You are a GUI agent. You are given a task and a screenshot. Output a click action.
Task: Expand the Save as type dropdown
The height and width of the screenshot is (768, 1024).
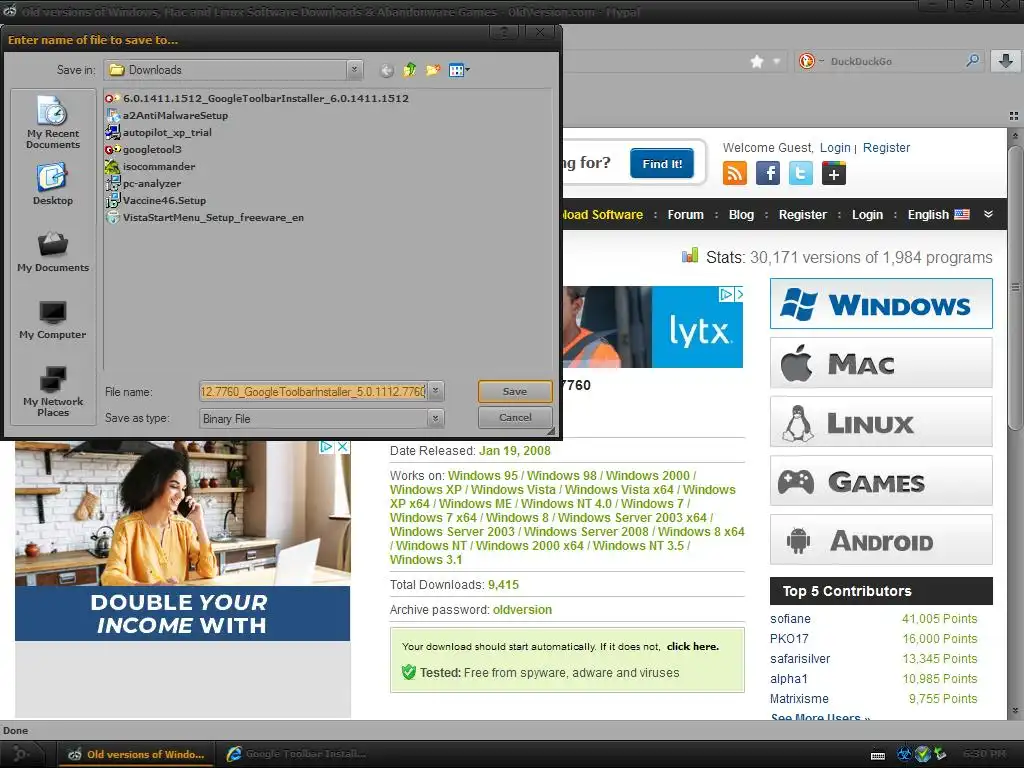click(x=436, y=419)
